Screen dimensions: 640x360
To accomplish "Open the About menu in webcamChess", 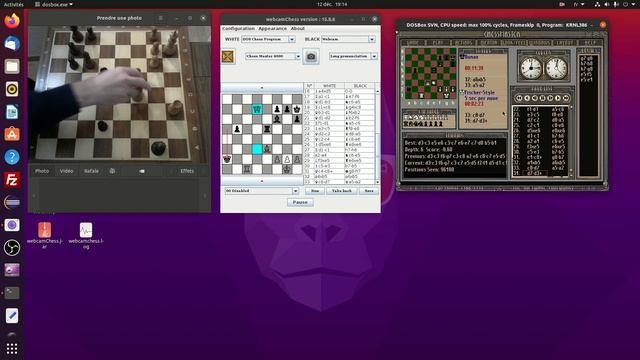I will (x=298, y=29).
